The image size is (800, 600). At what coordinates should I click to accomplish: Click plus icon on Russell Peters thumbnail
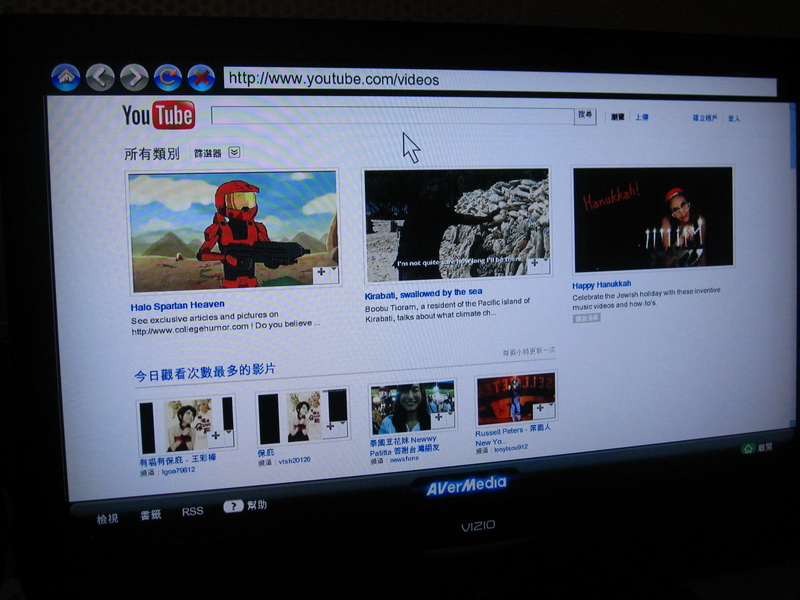tap(540, 408)
